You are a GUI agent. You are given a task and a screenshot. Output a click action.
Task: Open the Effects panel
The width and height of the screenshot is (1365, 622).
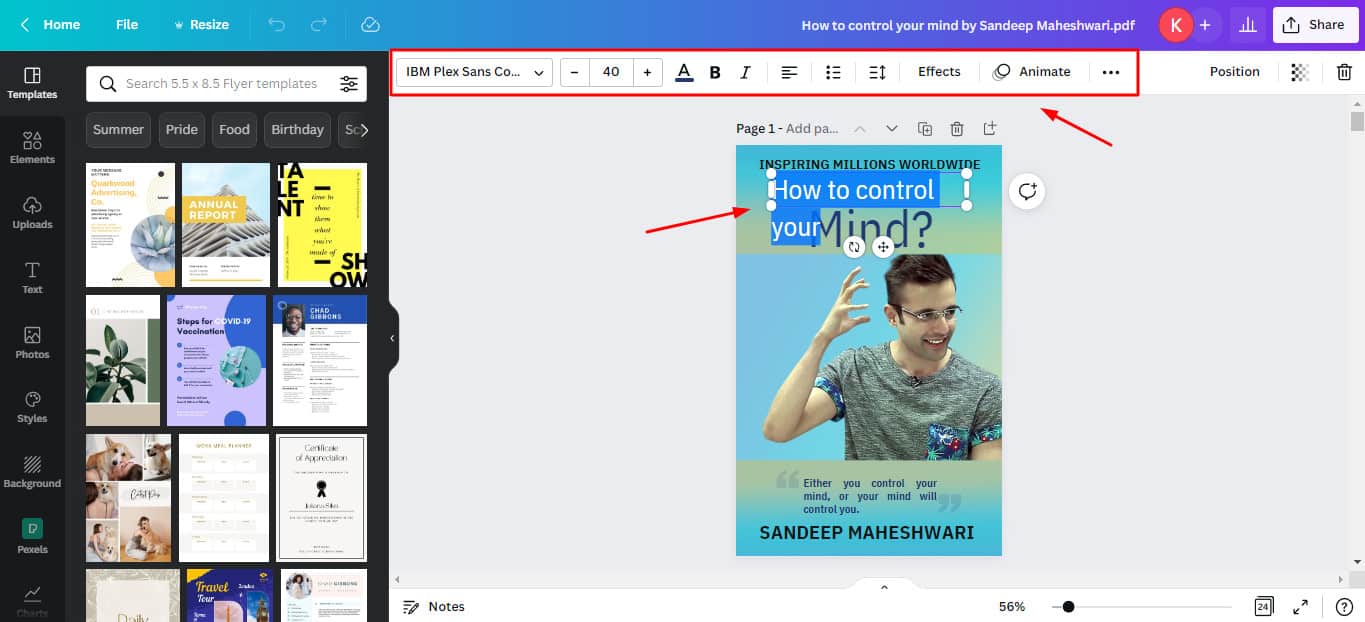point(939,72)
